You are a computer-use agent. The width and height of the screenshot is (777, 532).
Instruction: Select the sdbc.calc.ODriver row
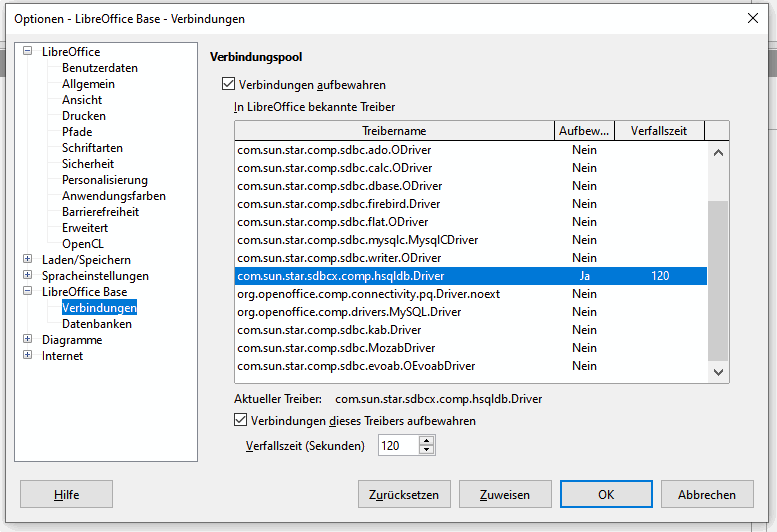[x=471, y=168]
